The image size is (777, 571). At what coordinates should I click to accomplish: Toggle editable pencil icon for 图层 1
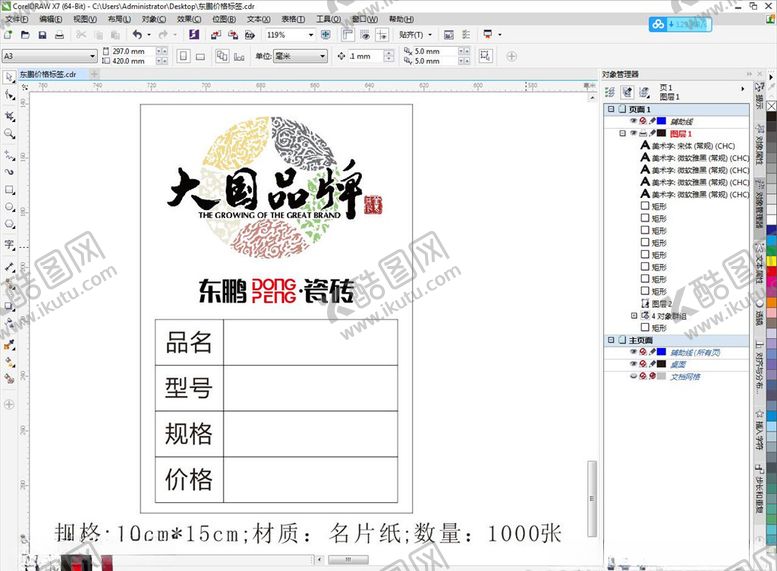point(652,133)
